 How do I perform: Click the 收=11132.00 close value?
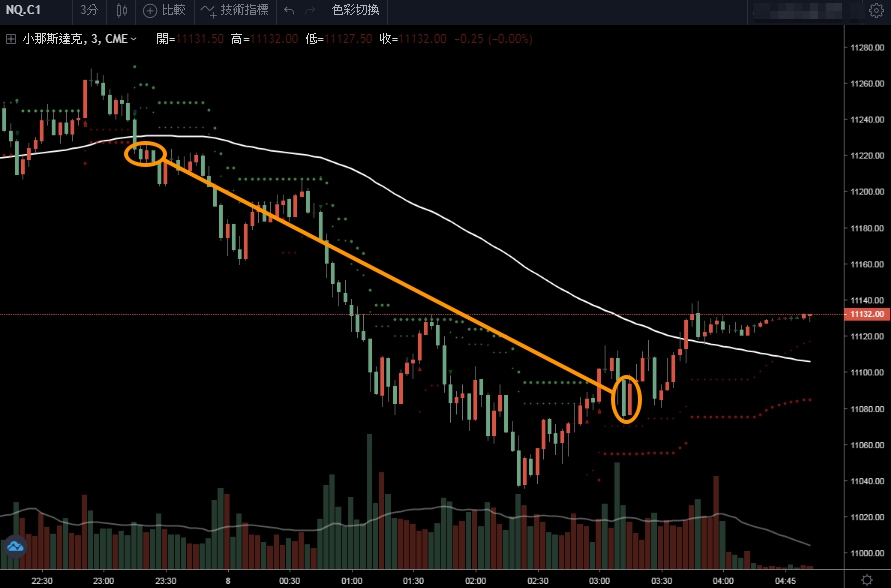(x=413, y=39)
